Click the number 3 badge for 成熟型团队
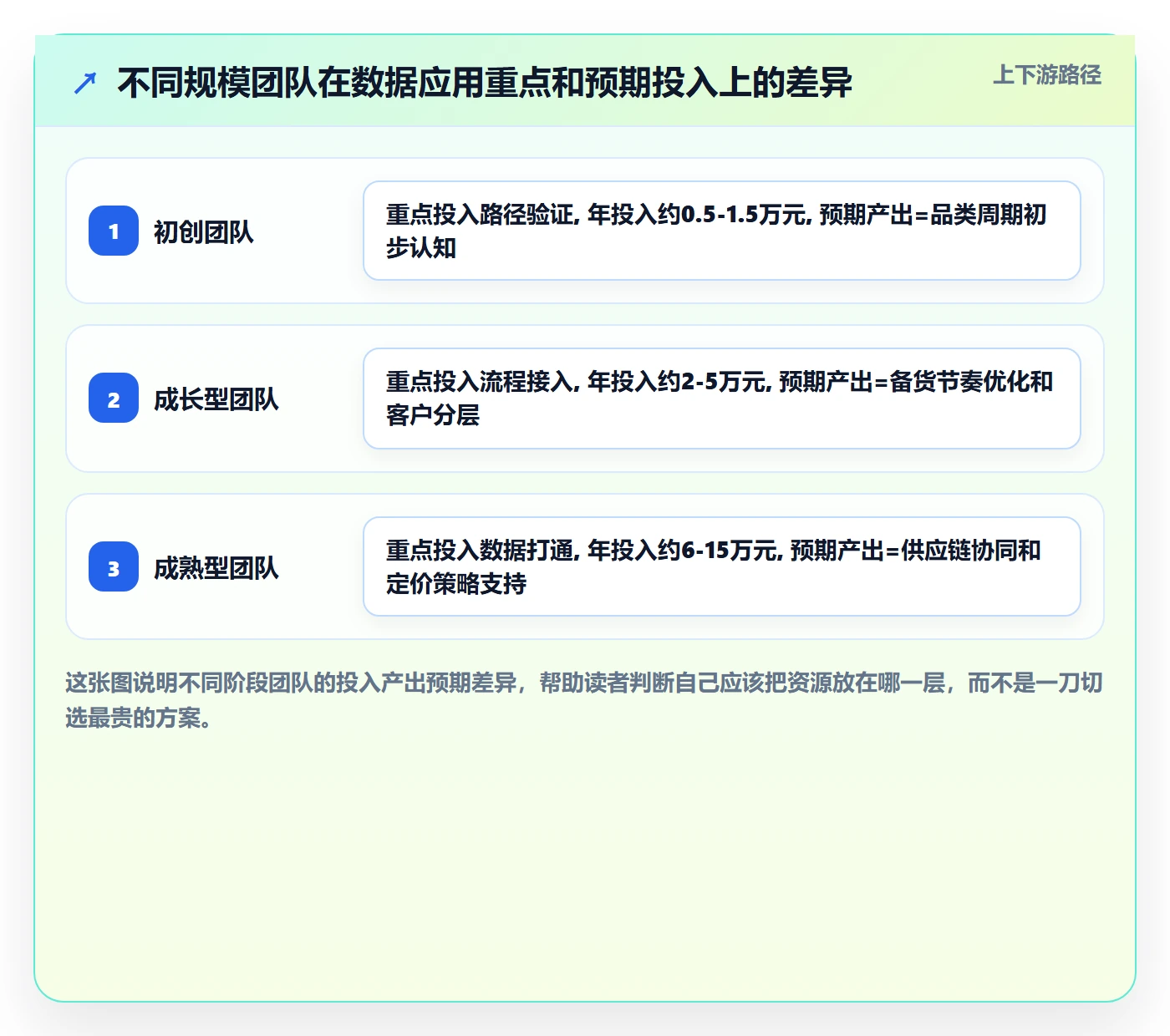Screen dimensions: 1170x1036 (114, 566)
